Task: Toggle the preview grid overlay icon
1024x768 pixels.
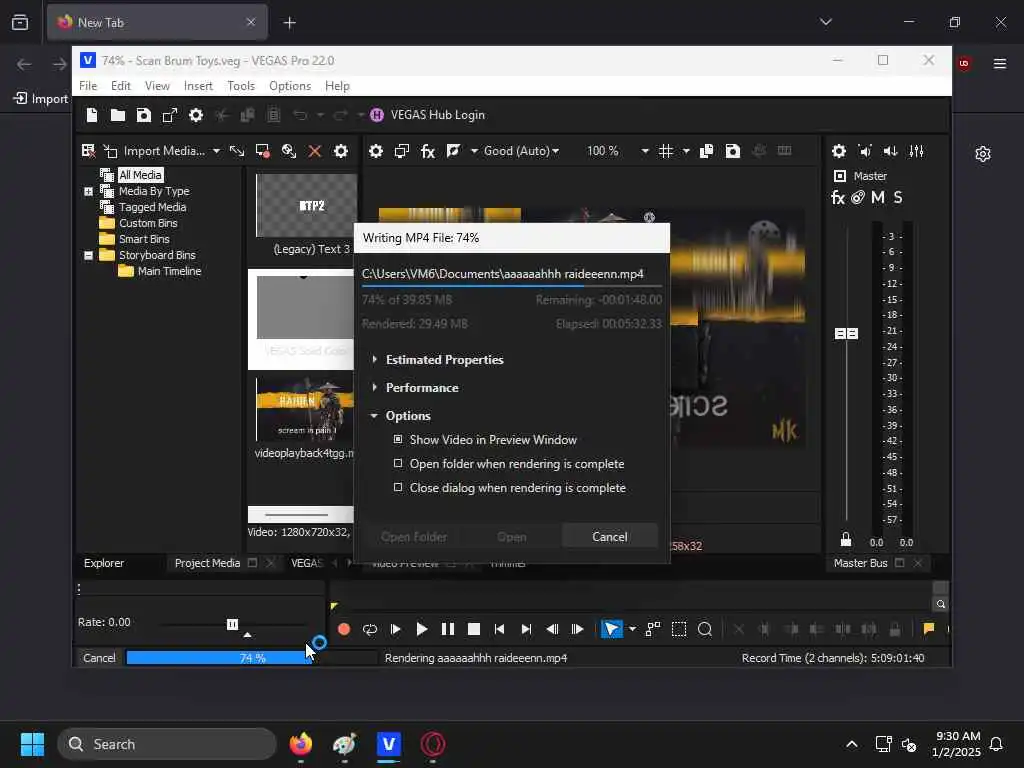Action: coord(665,151)
